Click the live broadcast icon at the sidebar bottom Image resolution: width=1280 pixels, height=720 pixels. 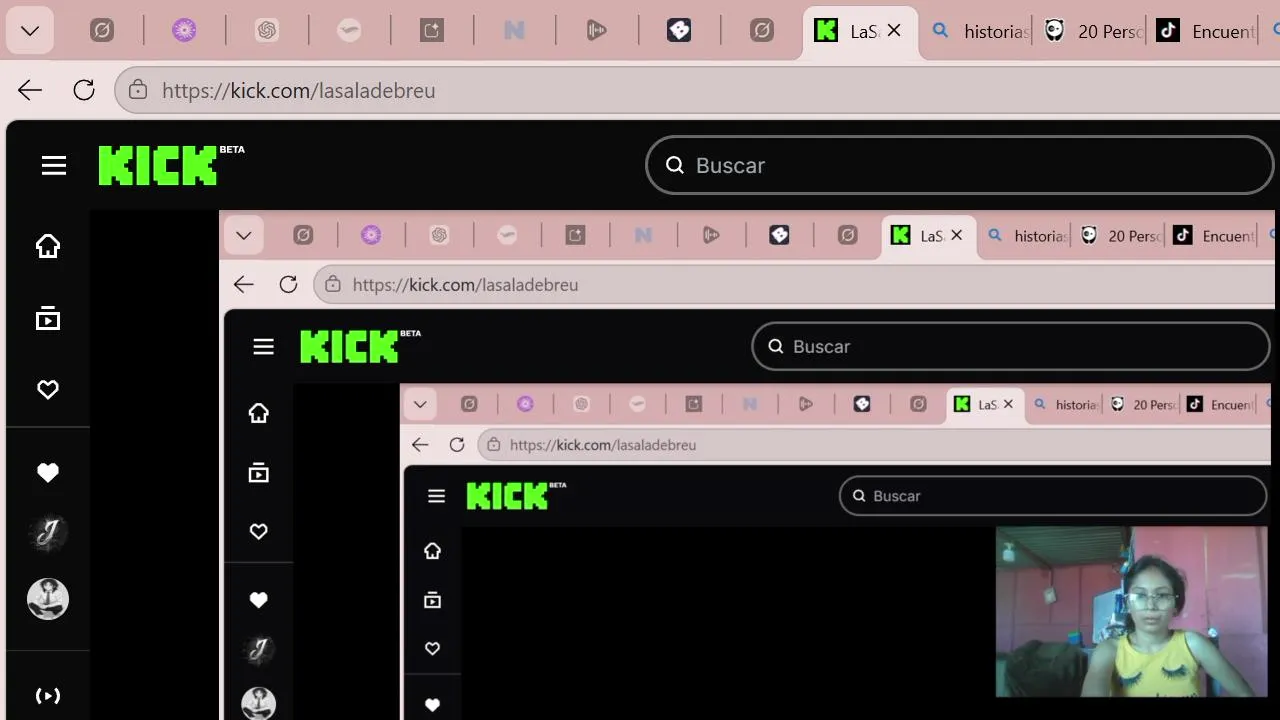pos(48,696)
